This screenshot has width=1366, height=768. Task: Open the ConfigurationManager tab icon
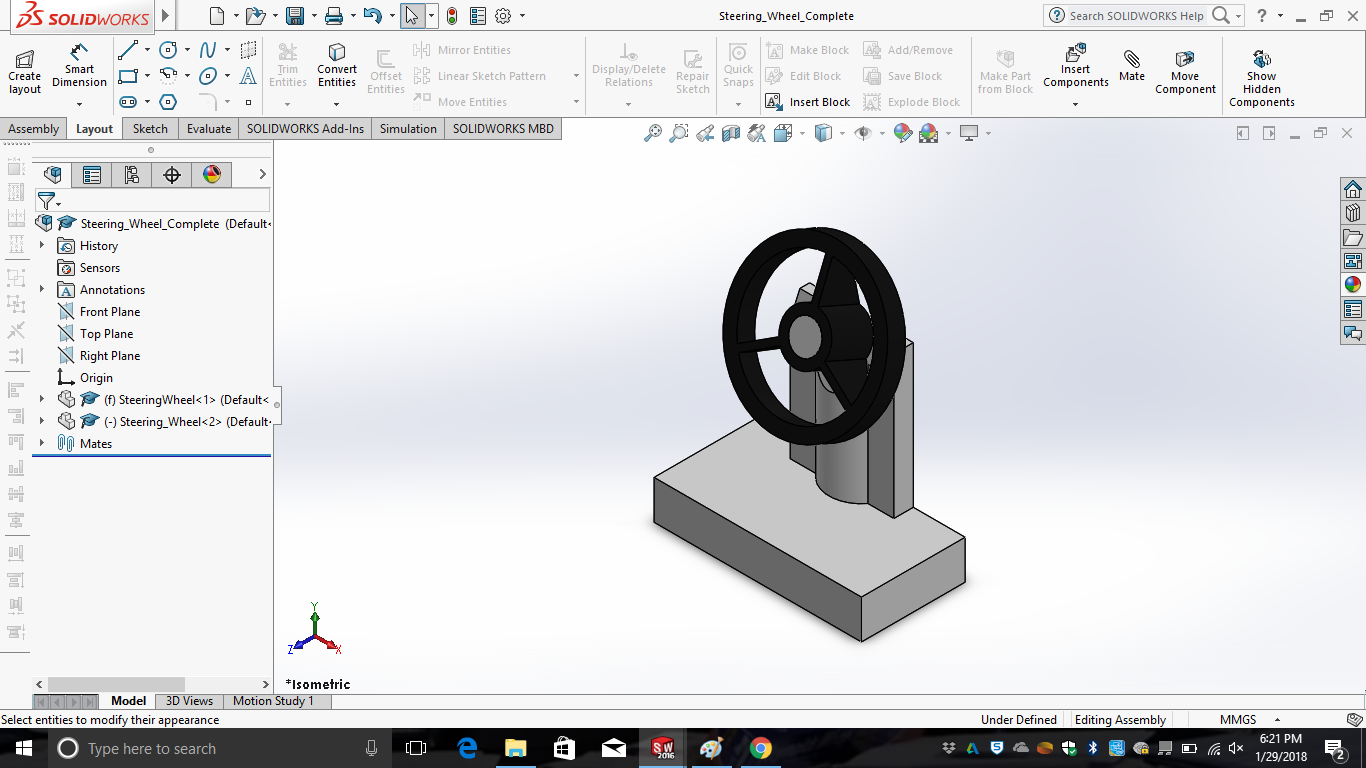click(x=132, y=175)
